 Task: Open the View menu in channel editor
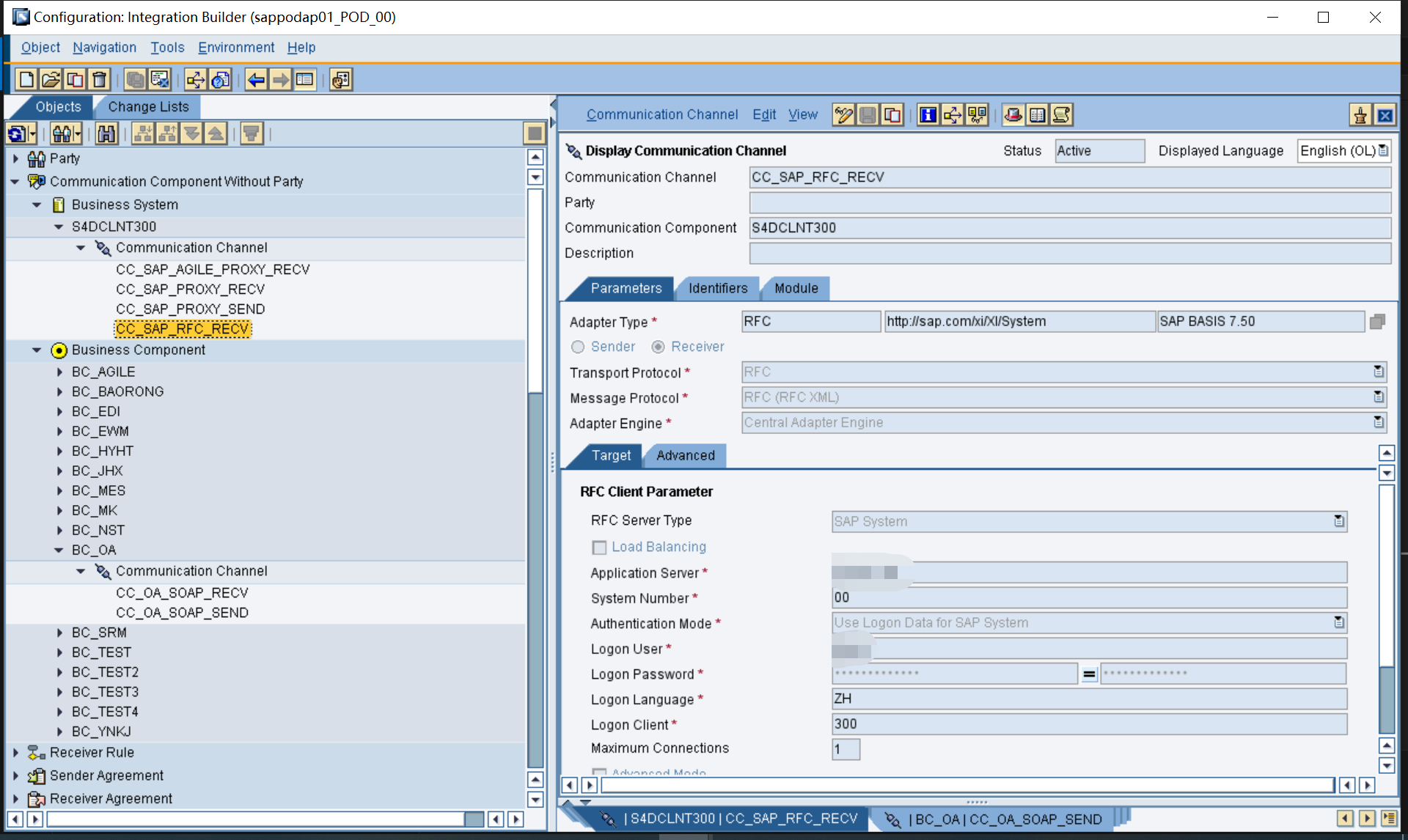point(803,114)
